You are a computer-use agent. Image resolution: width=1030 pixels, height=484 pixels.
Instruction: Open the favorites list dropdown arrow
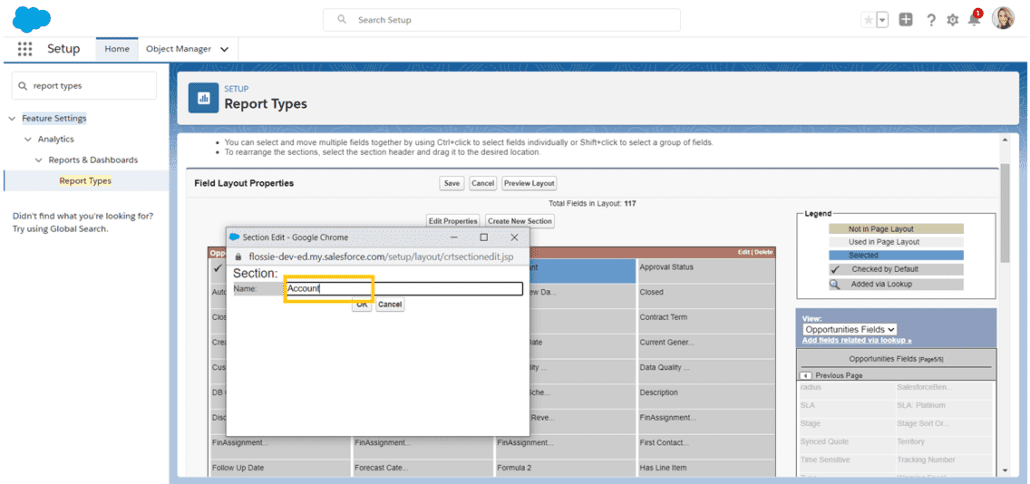pyautogui.click(x=882, y=20)
